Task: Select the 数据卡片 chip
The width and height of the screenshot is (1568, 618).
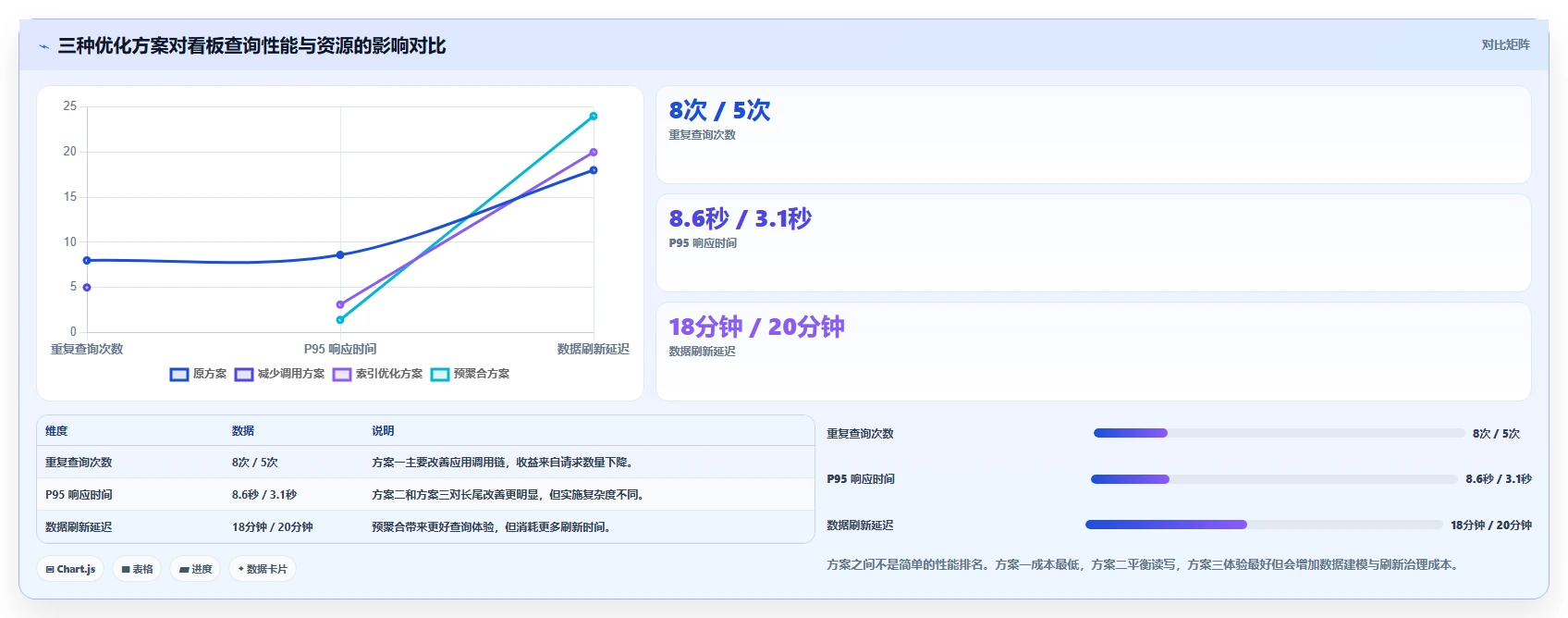Action: click(x=263, y=569)
